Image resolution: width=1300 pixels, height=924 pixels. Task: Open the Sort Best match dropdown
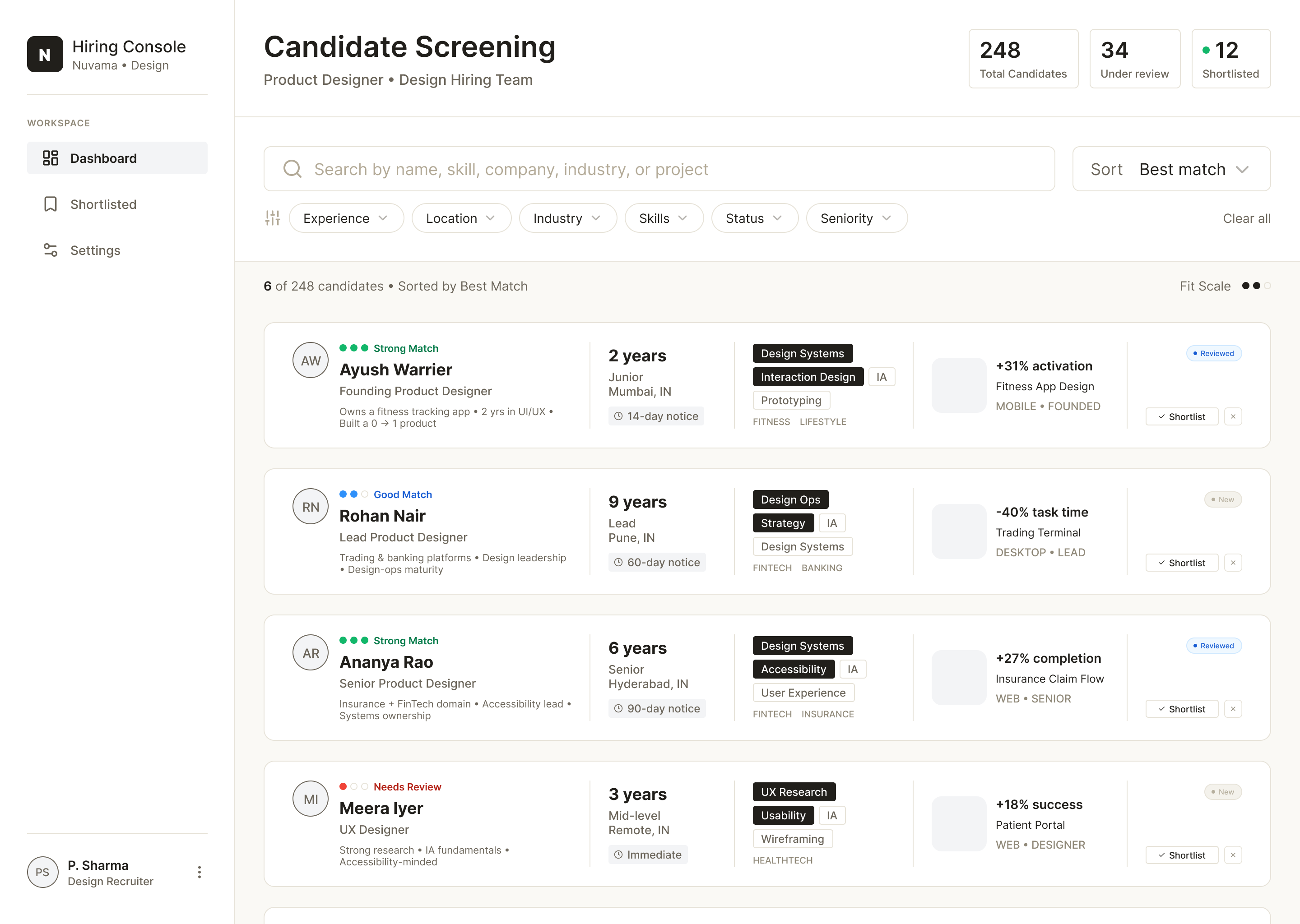(1171, 169)
